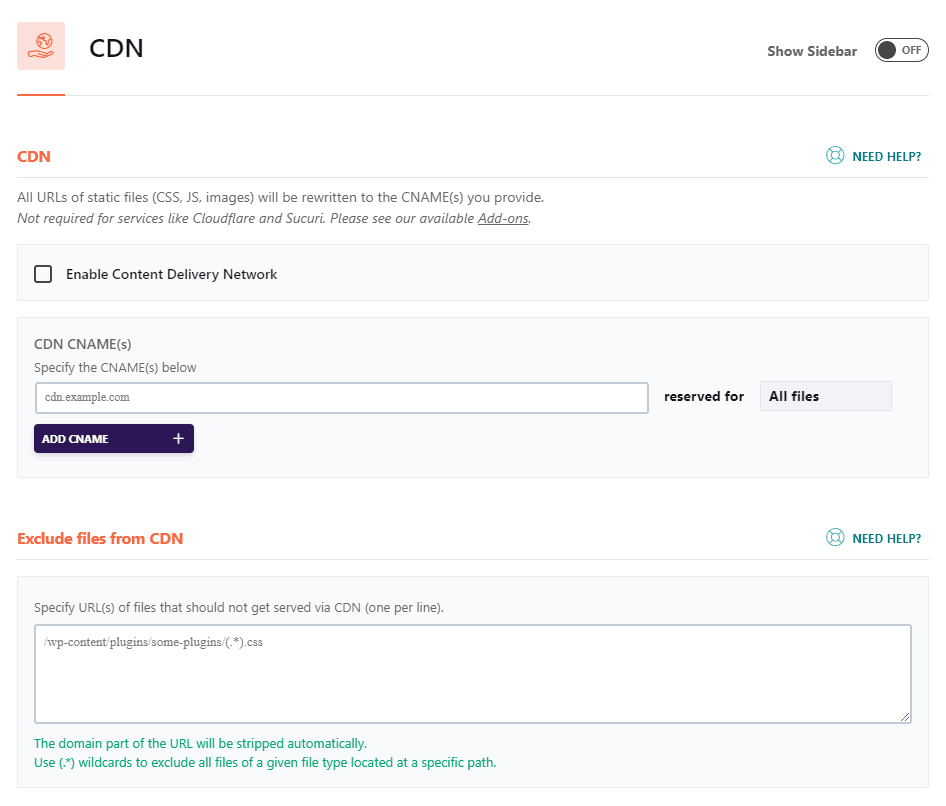
Task: Click the CDN CNAME(s) field label
Action: (x=83, y=344)
